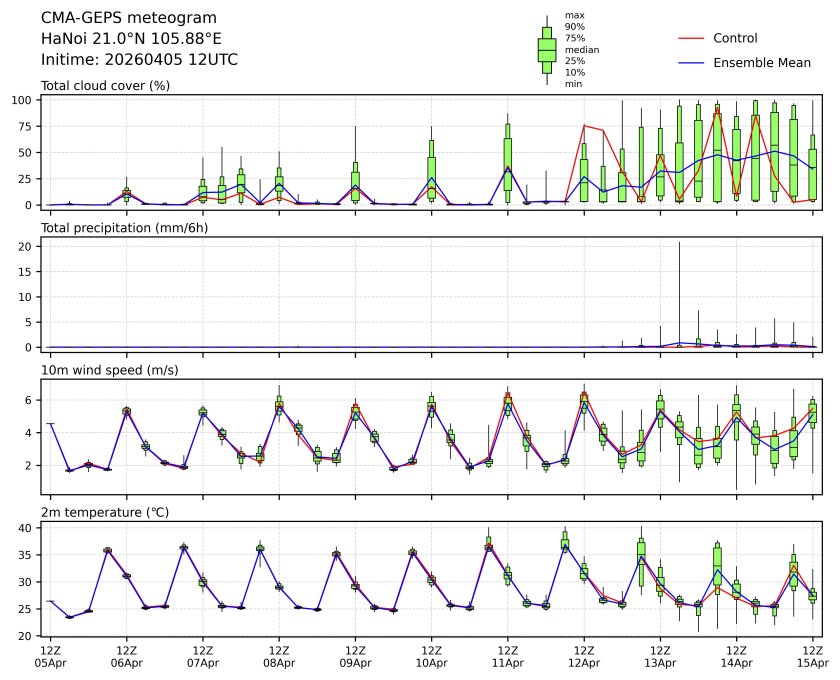Click the max label in the legend
The image size is (840, 680).
[573, 16]
